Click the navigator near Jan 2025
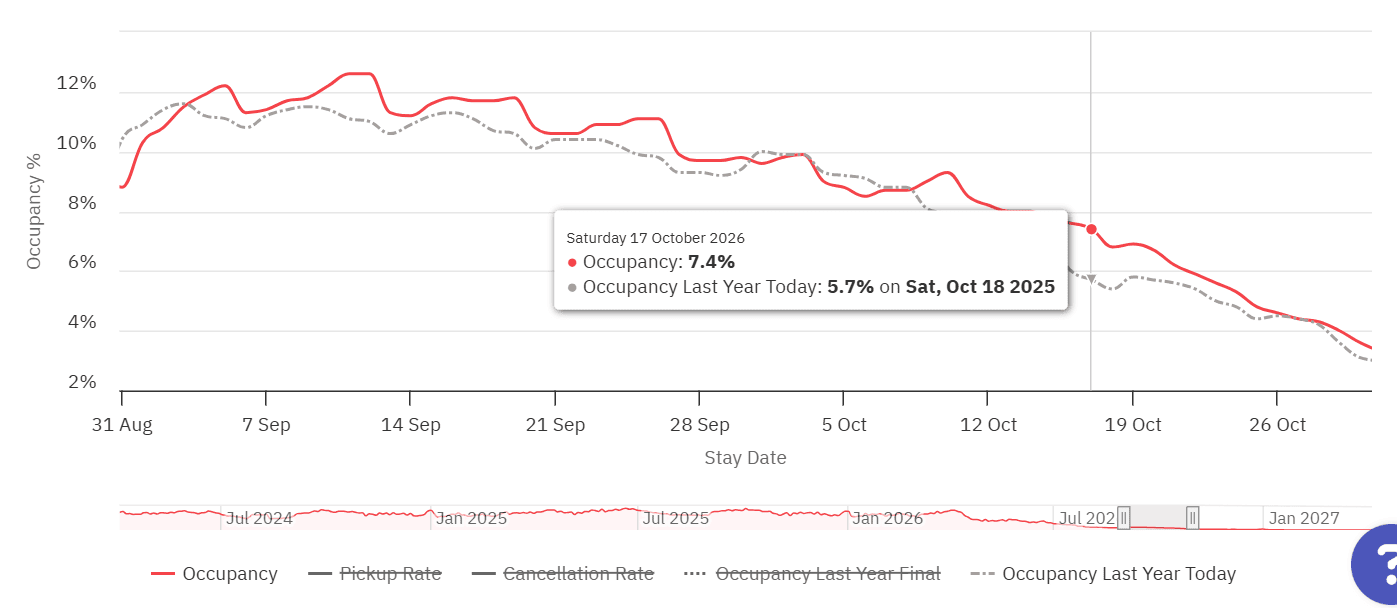1397x608 pixels. [472, 518]
